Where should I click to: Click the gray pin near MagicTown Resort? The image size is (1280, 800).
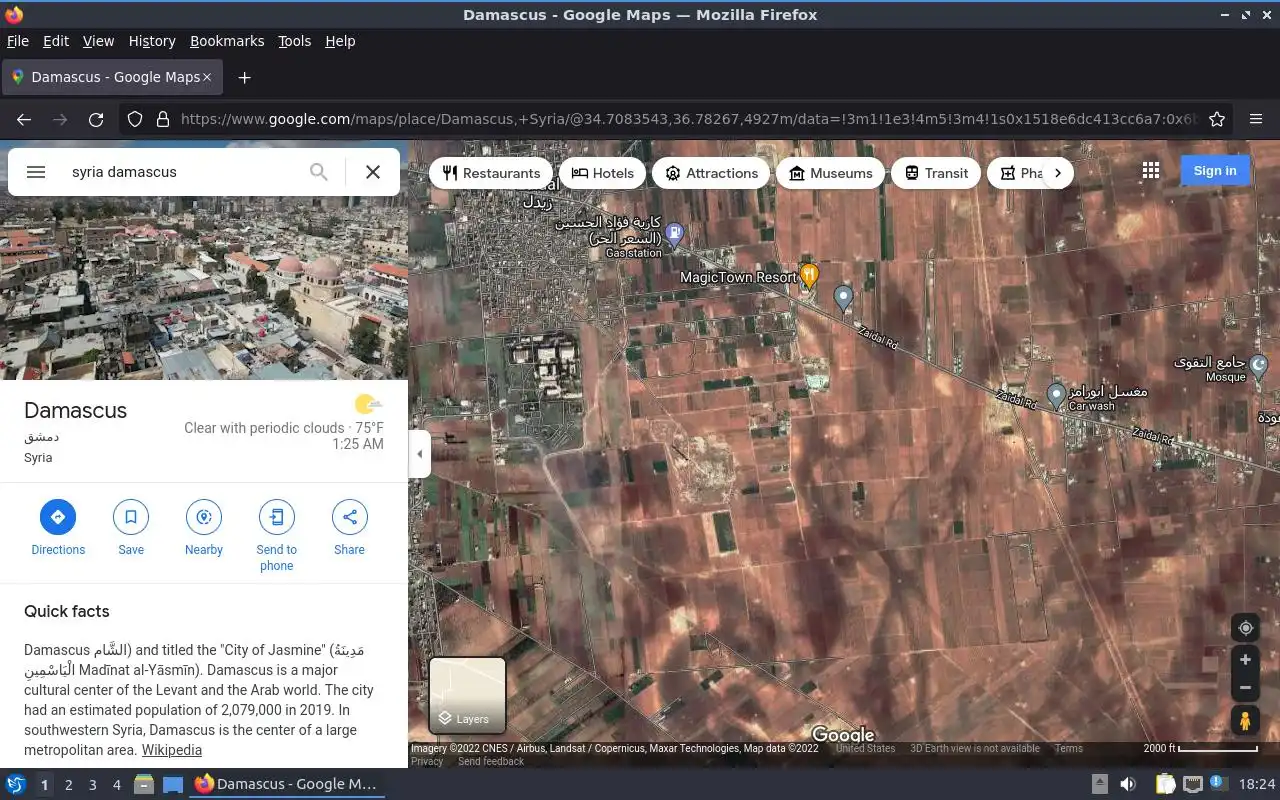point(843,297)
